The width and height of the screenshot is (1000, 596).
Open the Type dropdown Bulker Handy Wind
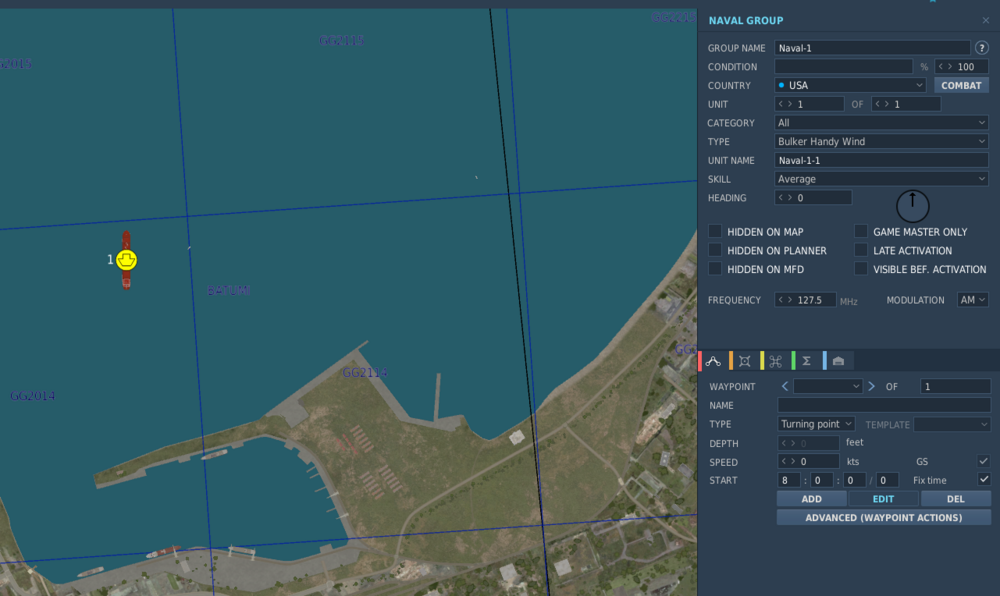coord(881,142)
